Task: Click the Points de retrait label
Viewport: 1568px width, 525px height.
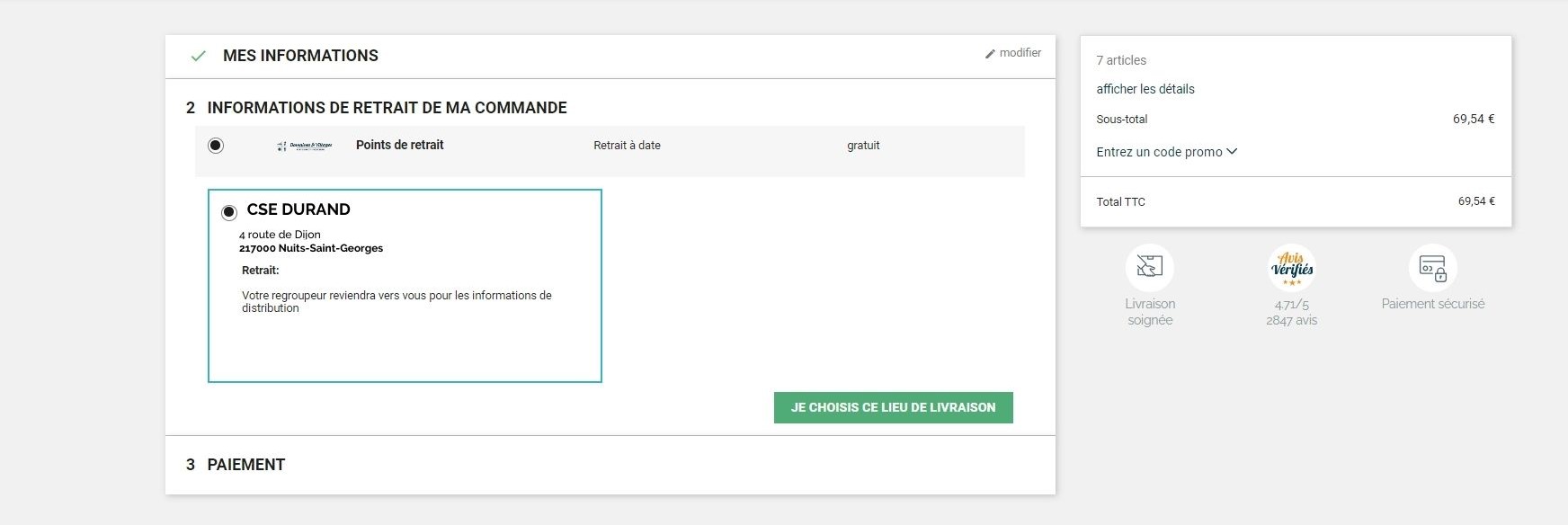Action: click(x=399, y=145)
